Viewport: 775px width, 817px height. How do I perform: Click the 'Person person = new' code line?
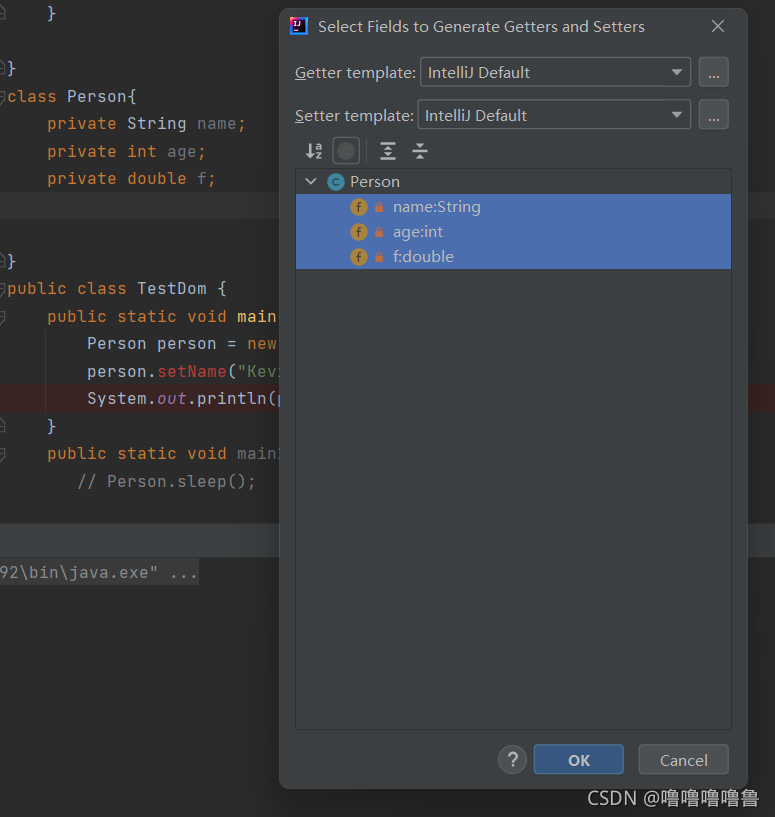181,344
